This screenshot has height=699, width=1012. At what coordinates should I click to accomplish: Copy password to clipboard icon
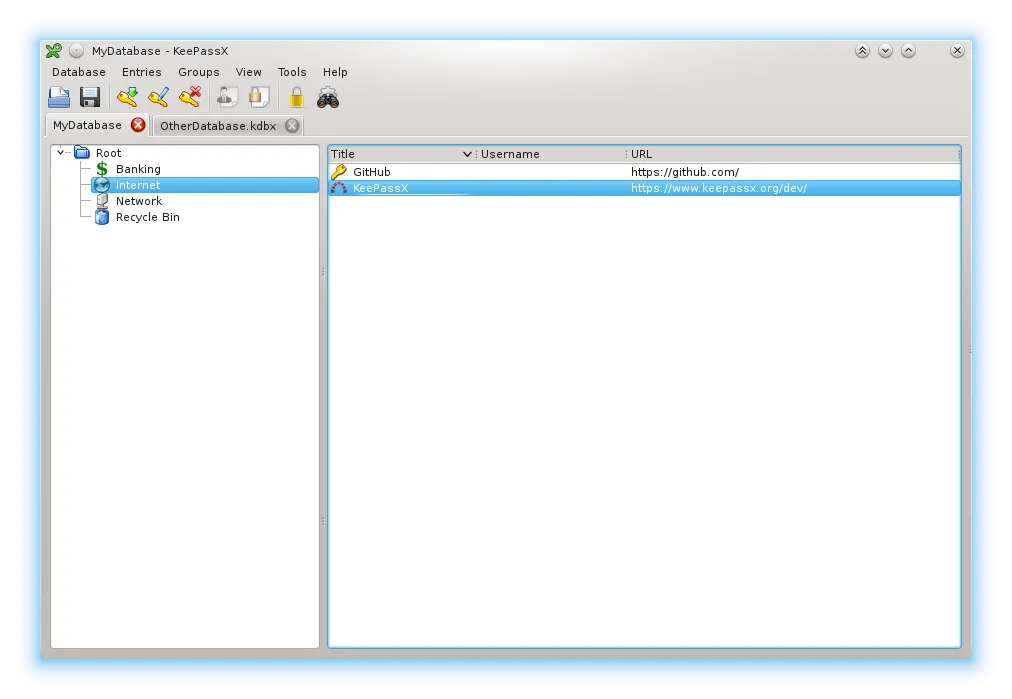coord(259,97)
